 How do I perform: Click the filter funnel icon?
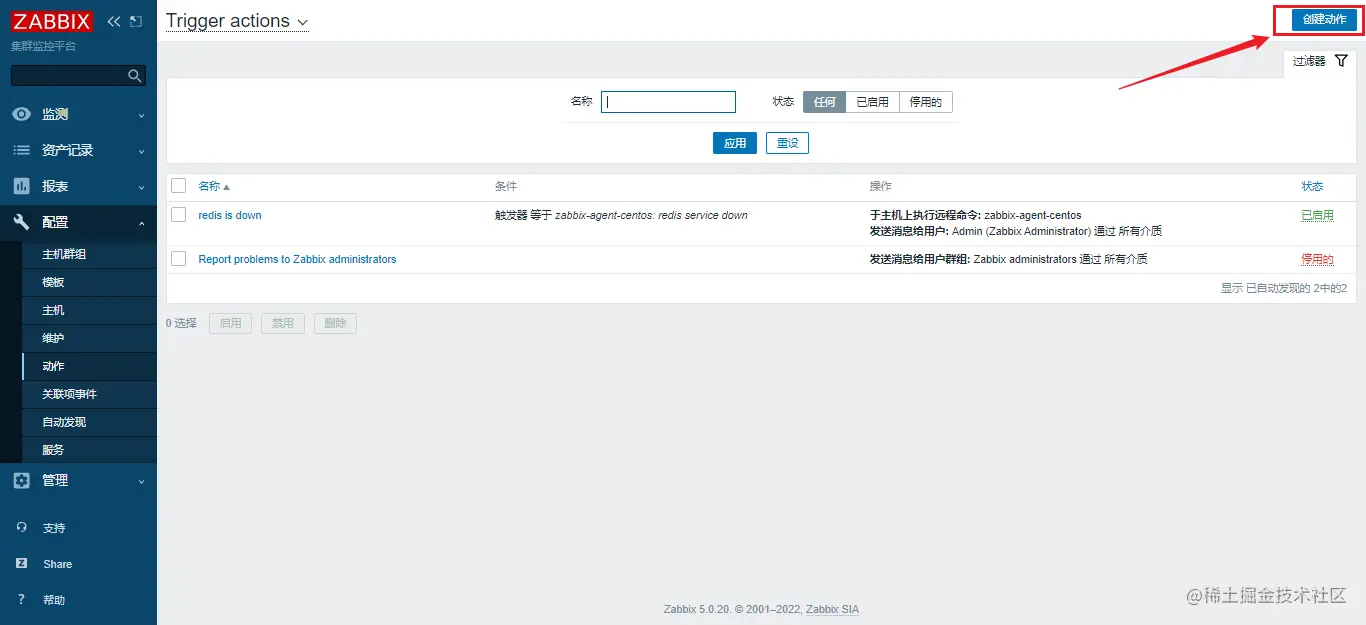1342,61
